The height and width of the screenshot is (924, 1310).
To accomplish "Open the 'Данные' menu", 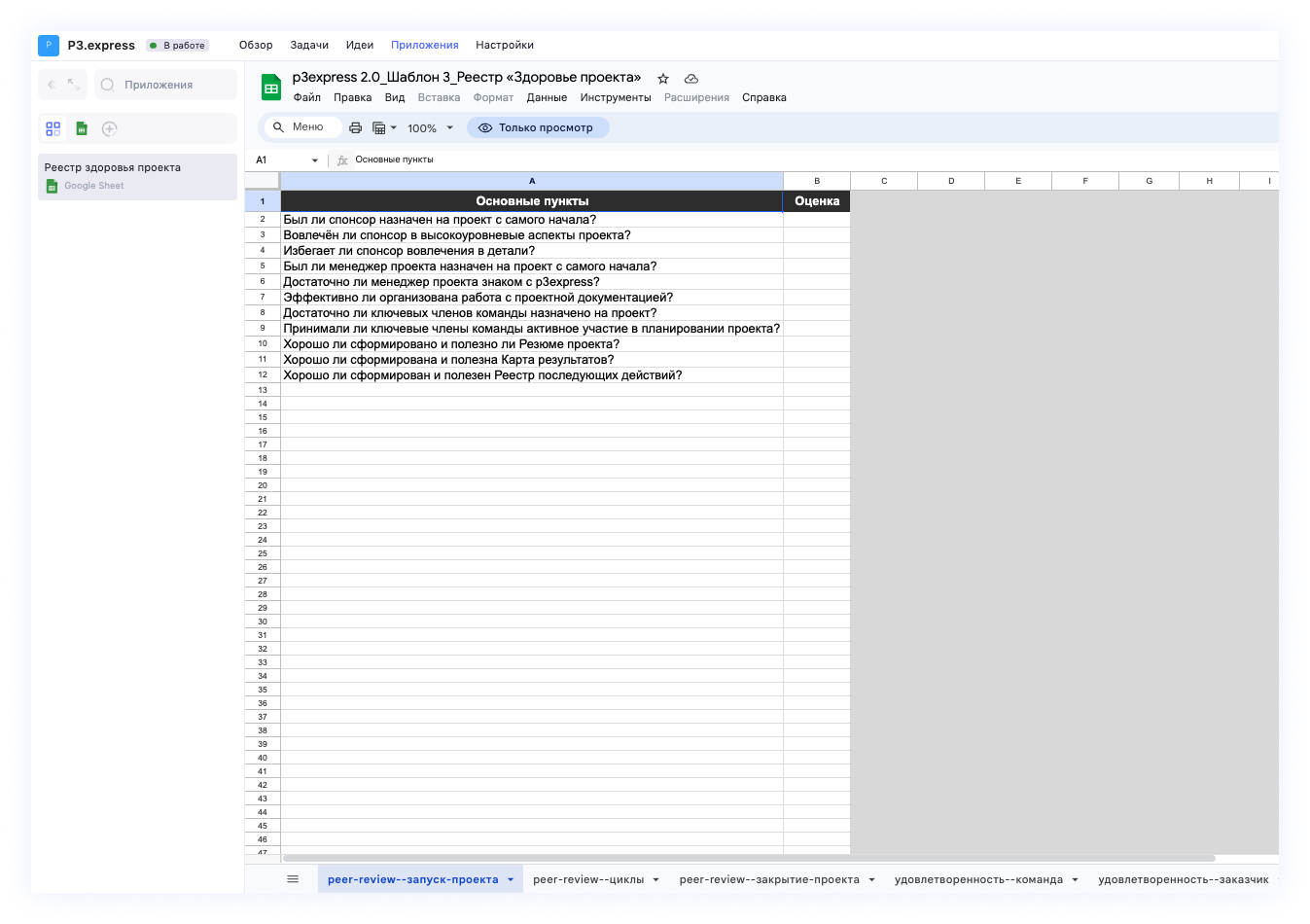I will coord(547,97).
